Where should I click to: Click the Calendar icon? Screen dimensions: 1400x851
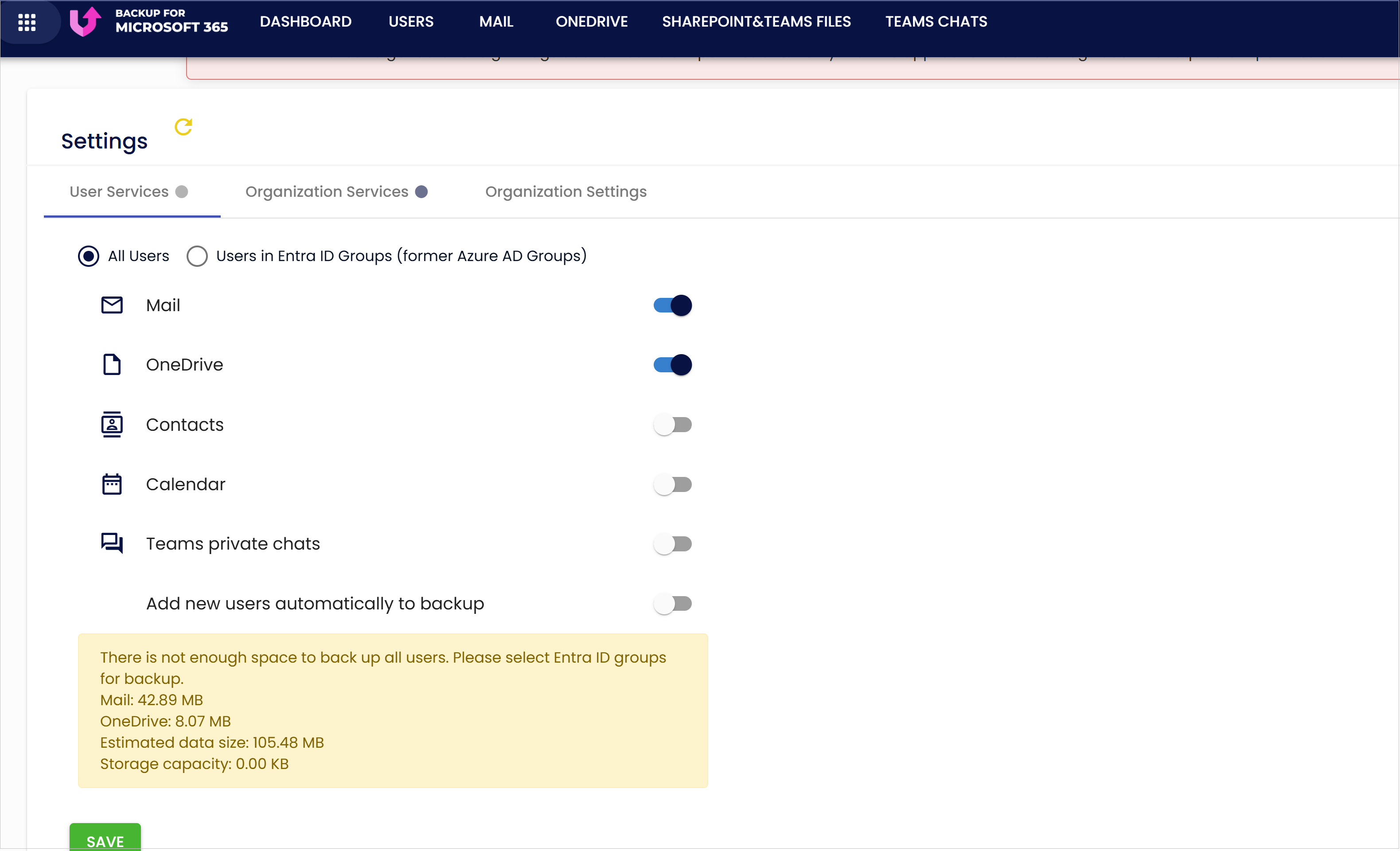(x=112, y=484)
